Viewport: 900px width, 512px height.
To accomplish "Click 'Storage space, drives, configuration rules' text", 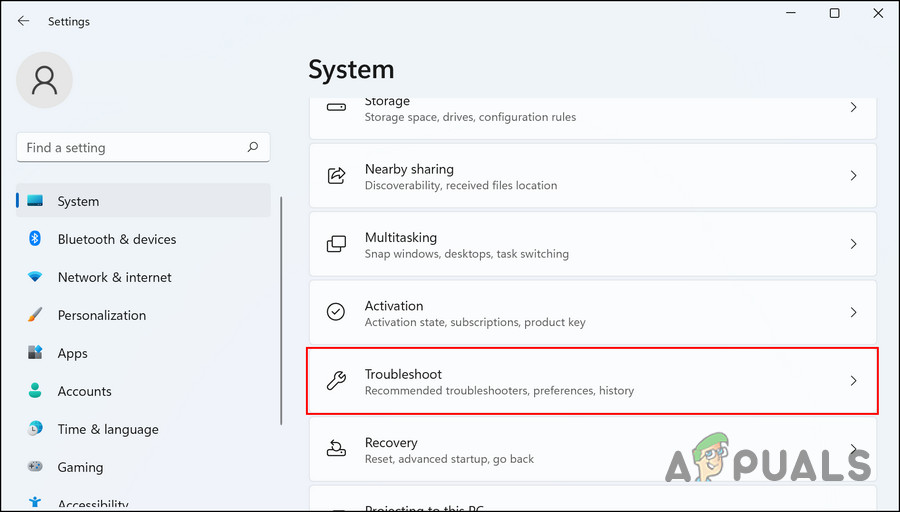I will click(470, 117).
